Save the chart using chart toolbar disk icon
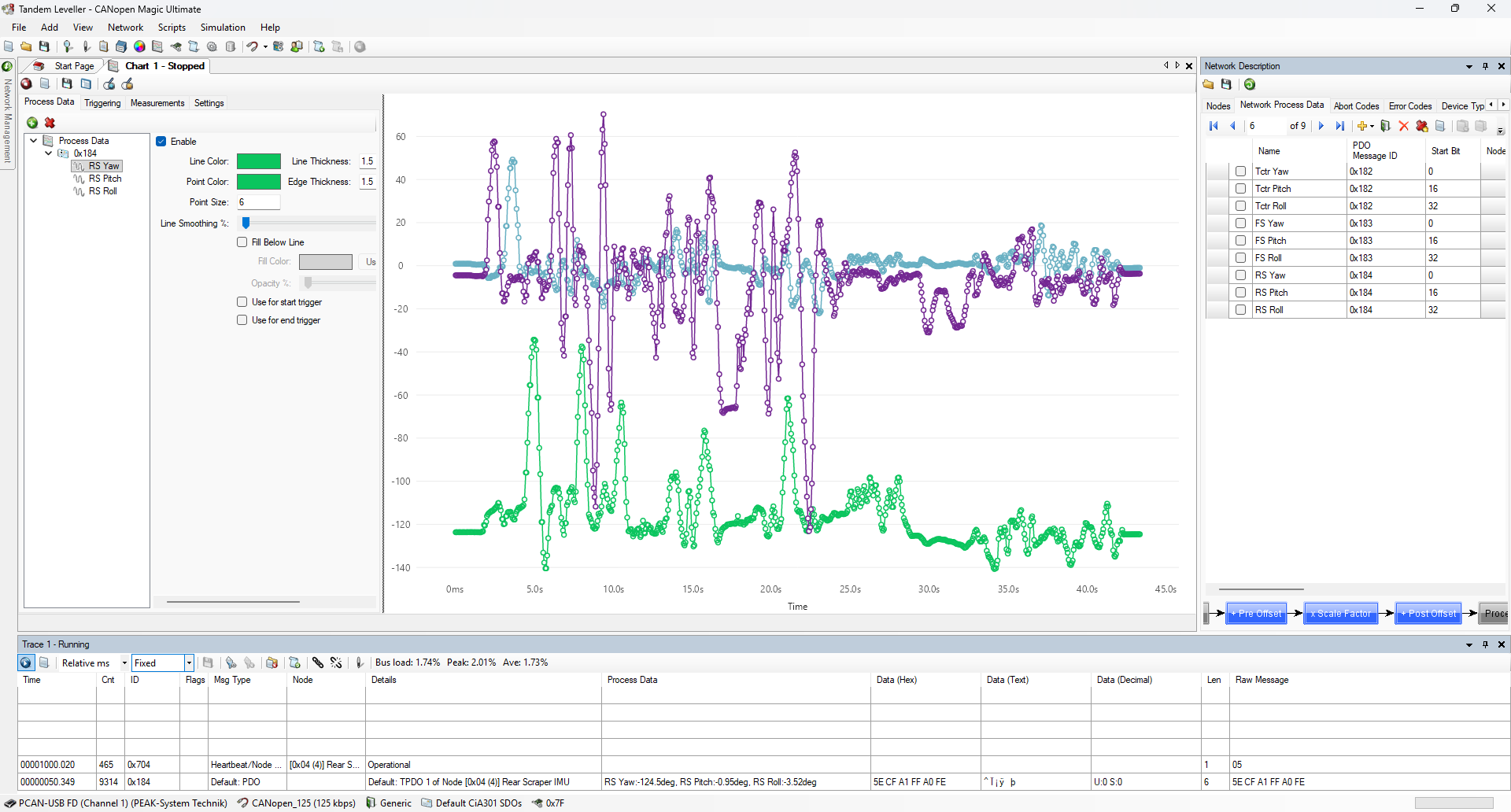 [x=67, y=84]
